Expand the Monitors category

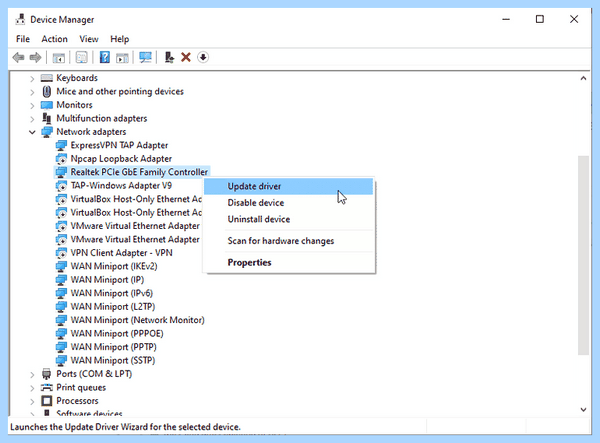pos(32,106)
